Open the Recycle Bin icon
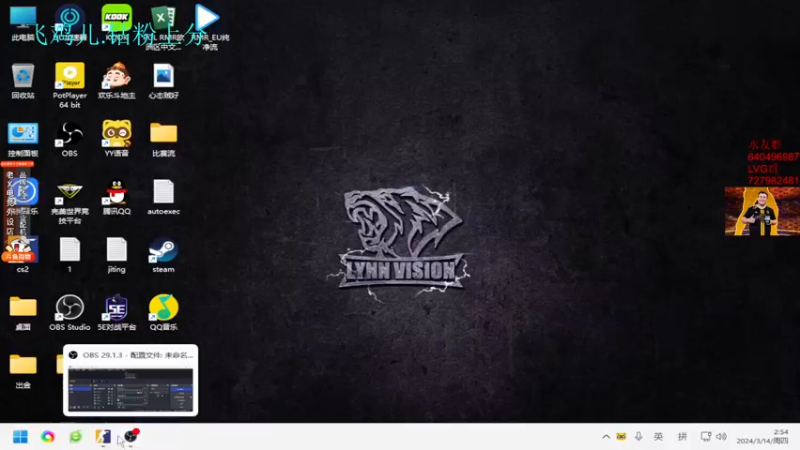 pyautogui.click(x=23, y=81)
